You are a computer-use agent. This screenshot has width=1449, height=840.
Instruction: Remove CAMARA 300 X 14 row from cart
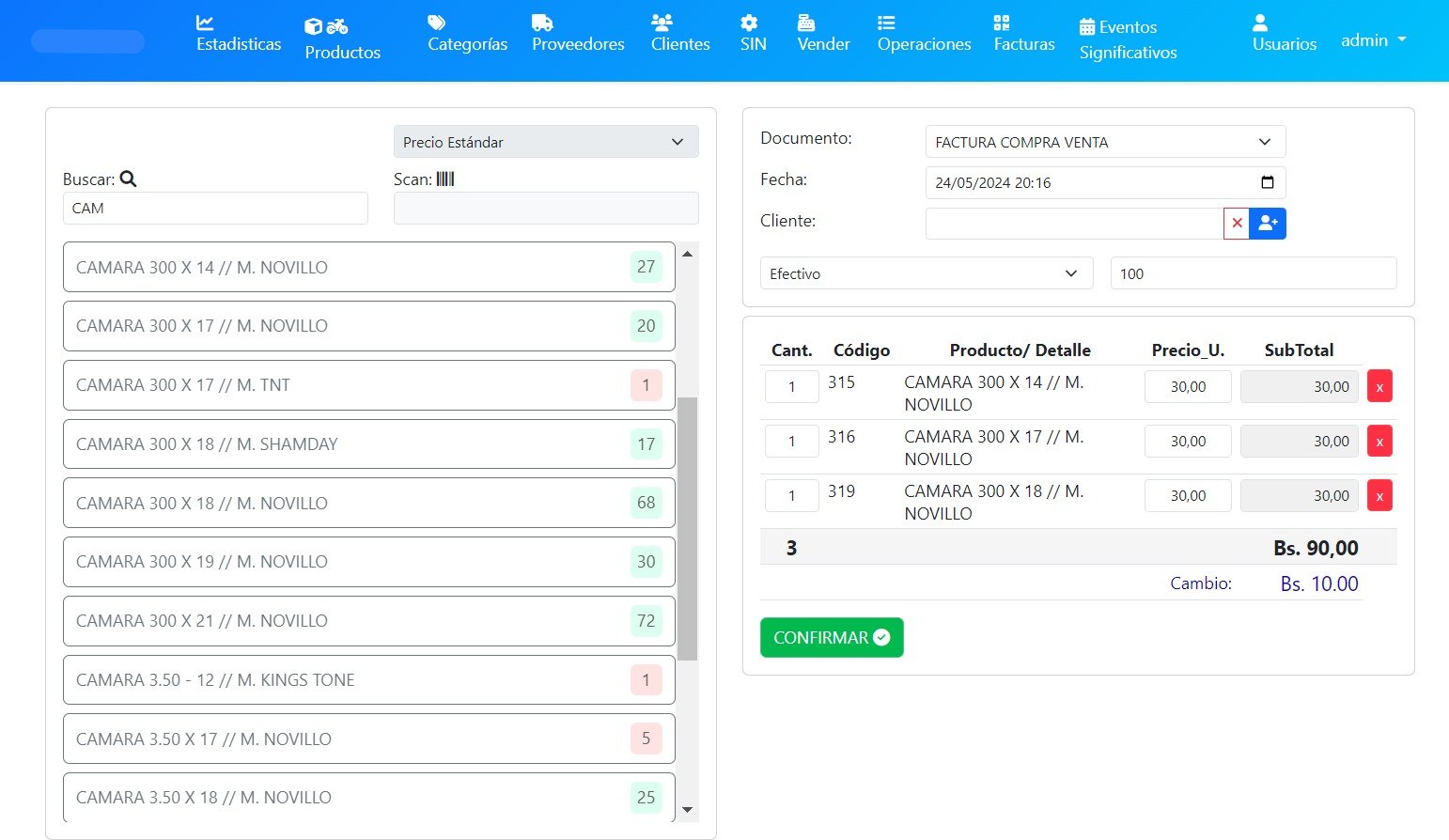click(x=1379, y=386)
